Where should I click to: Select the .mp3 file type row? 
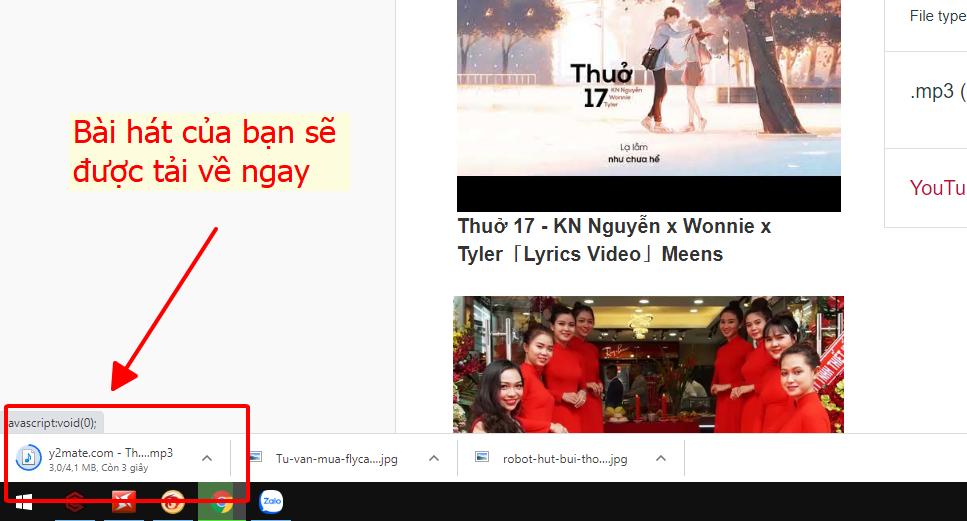[x=937, y=92]
